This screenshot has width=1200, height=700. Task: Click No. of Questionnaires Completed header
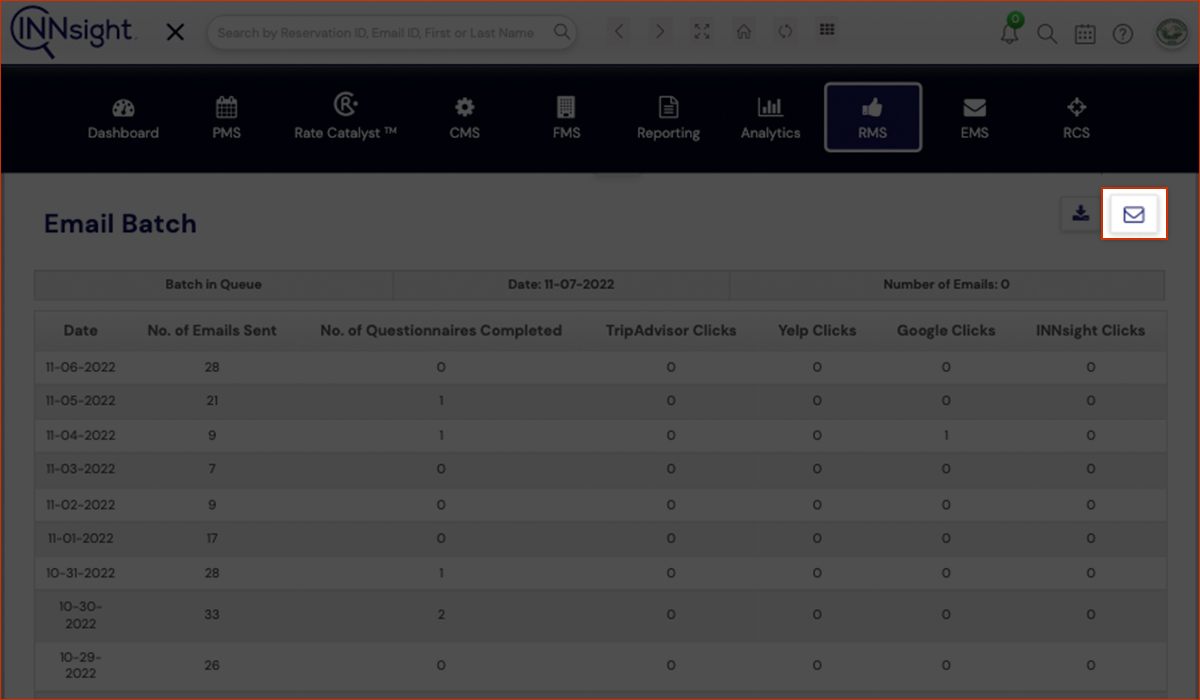coord(441,330)
